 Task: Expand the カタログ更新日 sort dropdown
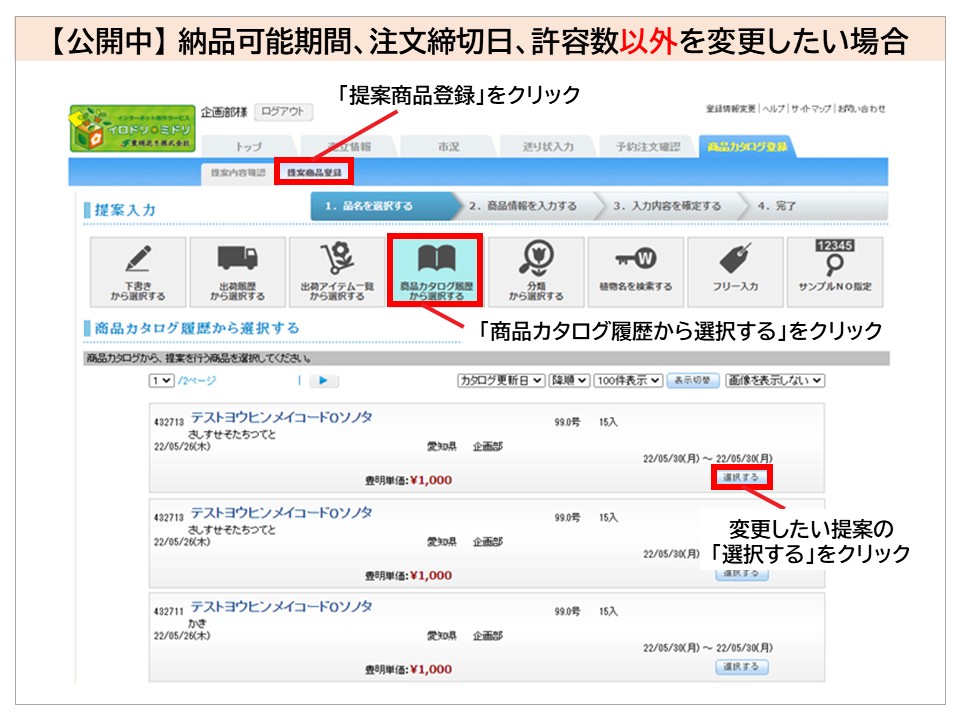[501, 381]
